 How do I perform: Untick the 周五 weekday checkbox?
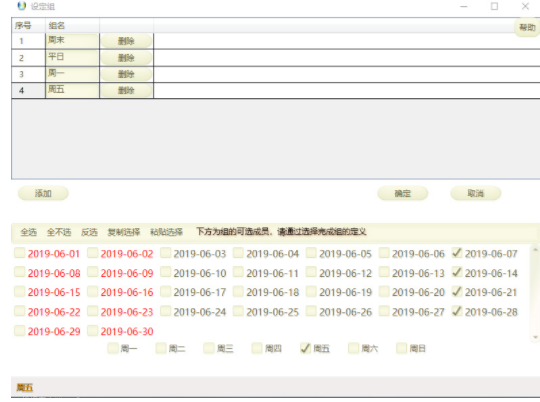(x=305, y=348)
